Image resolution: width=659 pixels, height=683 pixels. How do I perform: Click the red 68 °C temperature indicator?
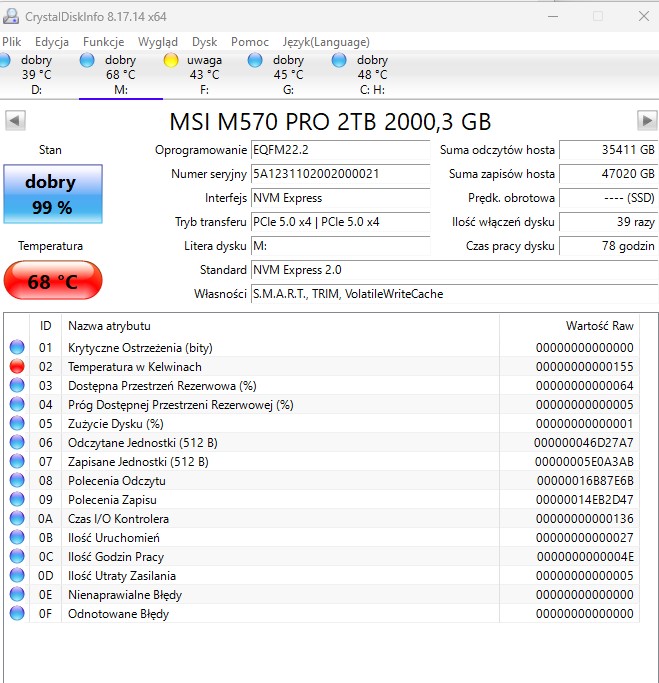click(x=52, y=281)
